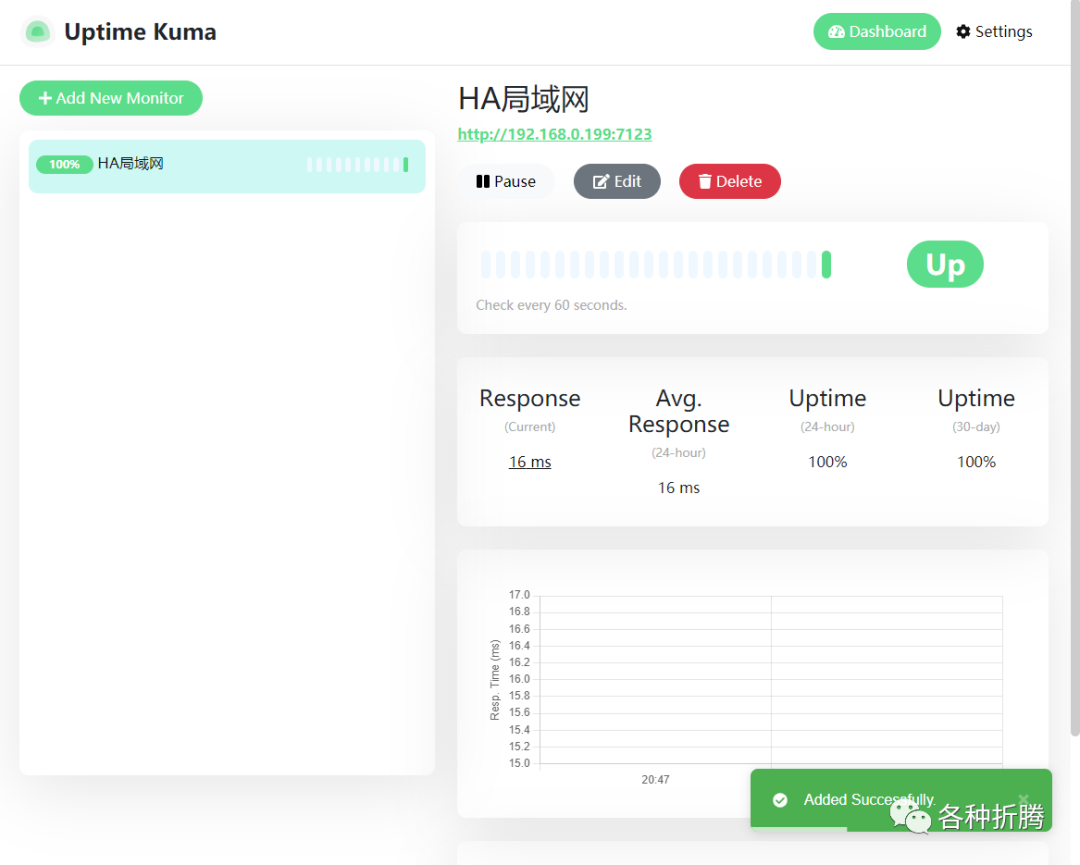This screenshot has width=1080, height=865.
Task: Open the Settings page
Action: (994, 32)
